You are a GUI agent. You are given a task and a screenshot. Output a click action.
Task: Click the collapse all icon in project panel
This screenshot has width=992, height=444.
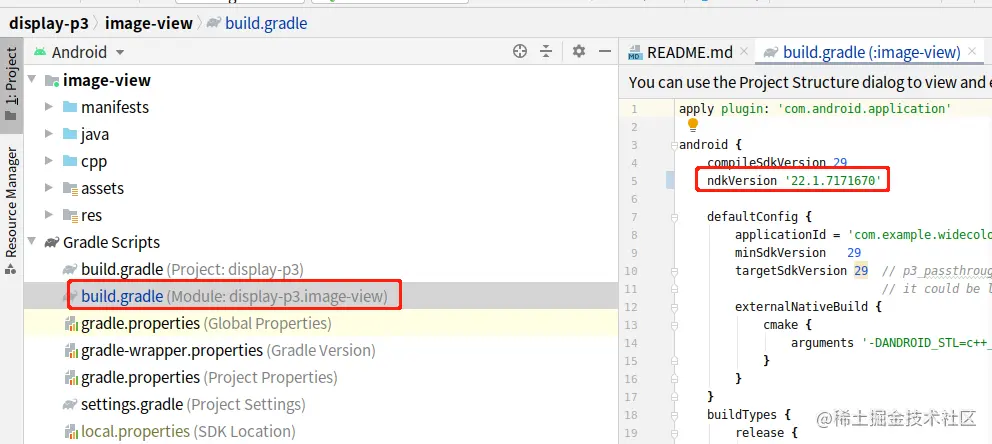pos(546,52)
